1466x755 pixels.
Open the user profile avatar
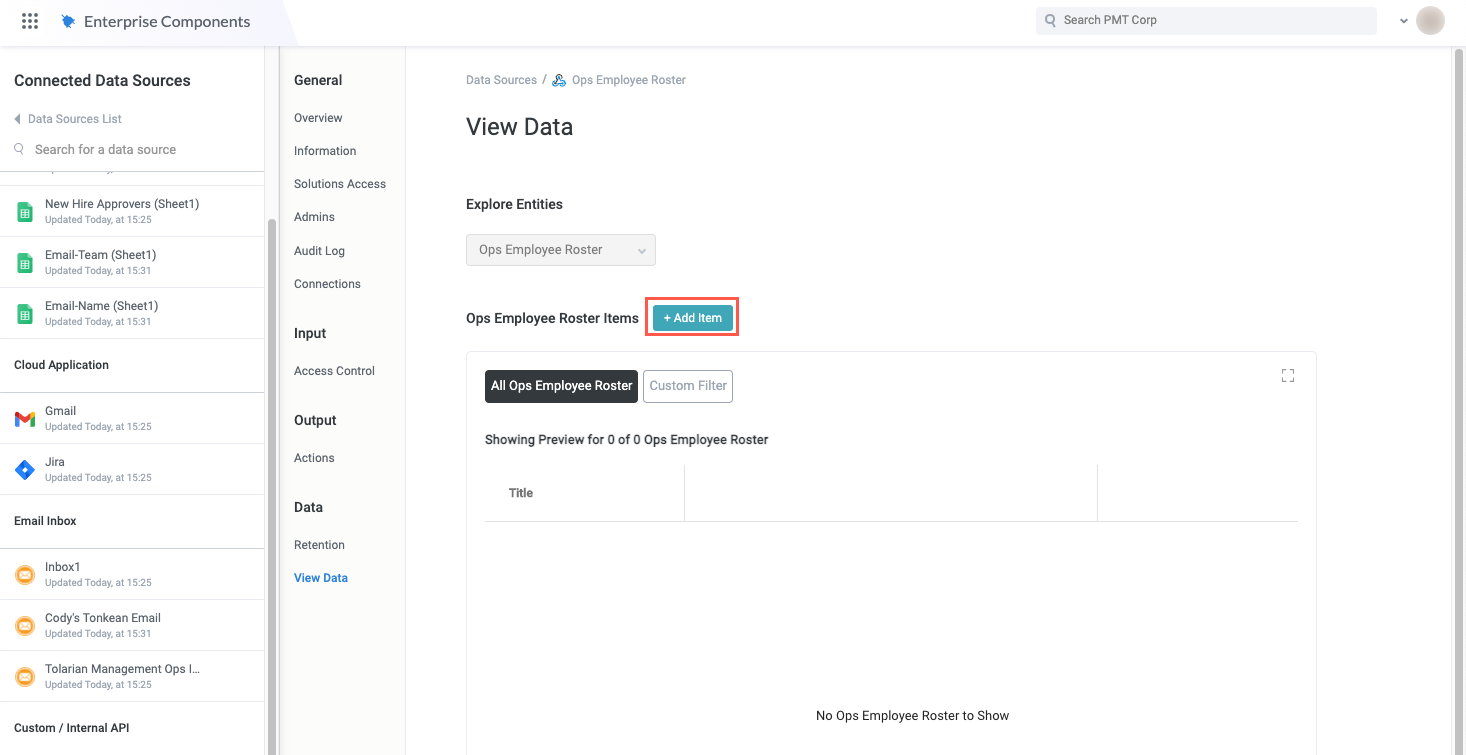coord(1430,21)
